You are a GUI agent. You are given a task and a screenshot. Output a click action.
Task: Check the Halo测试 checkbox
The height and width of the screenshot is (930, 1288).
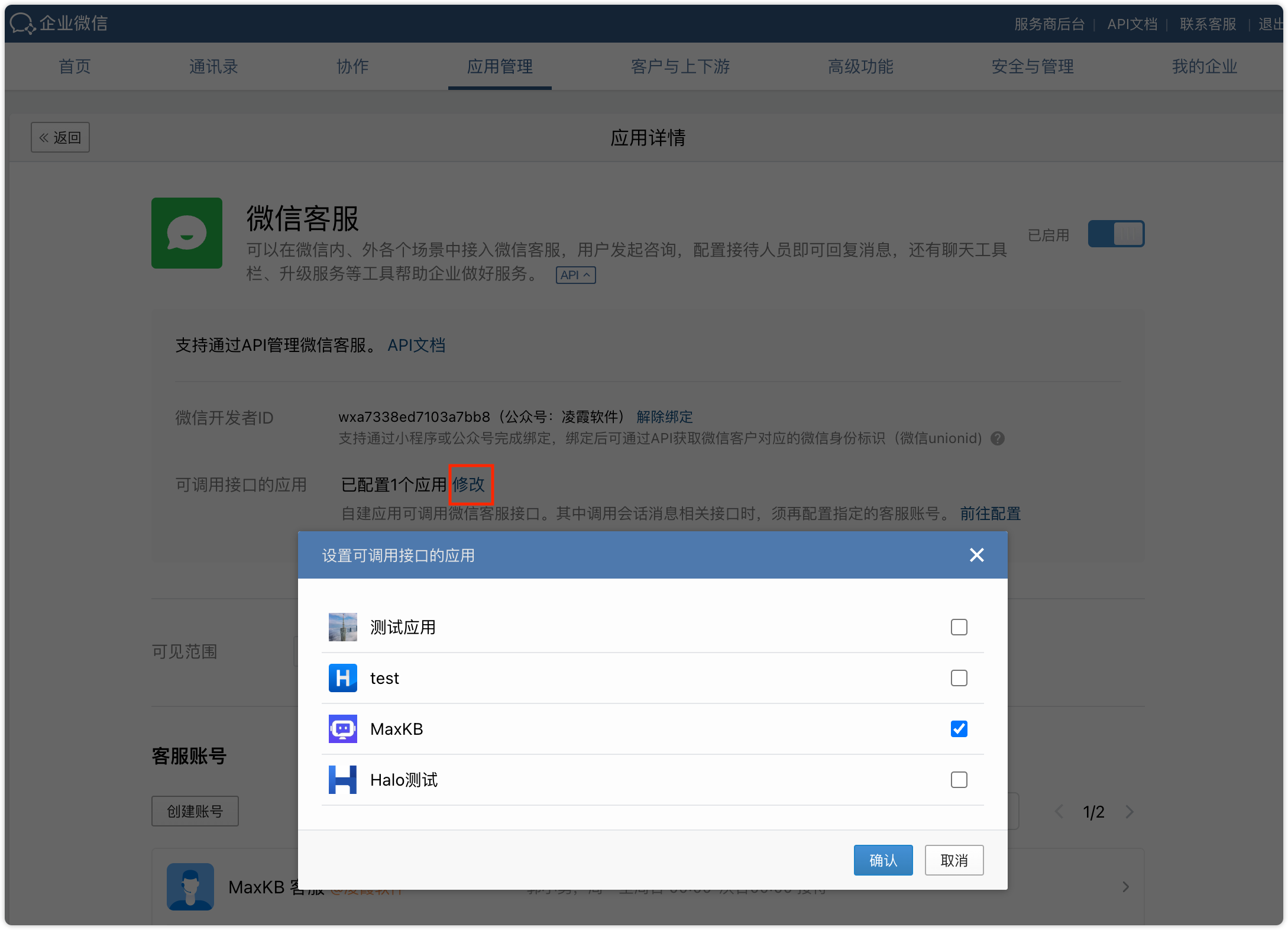[x=959, y=780]
